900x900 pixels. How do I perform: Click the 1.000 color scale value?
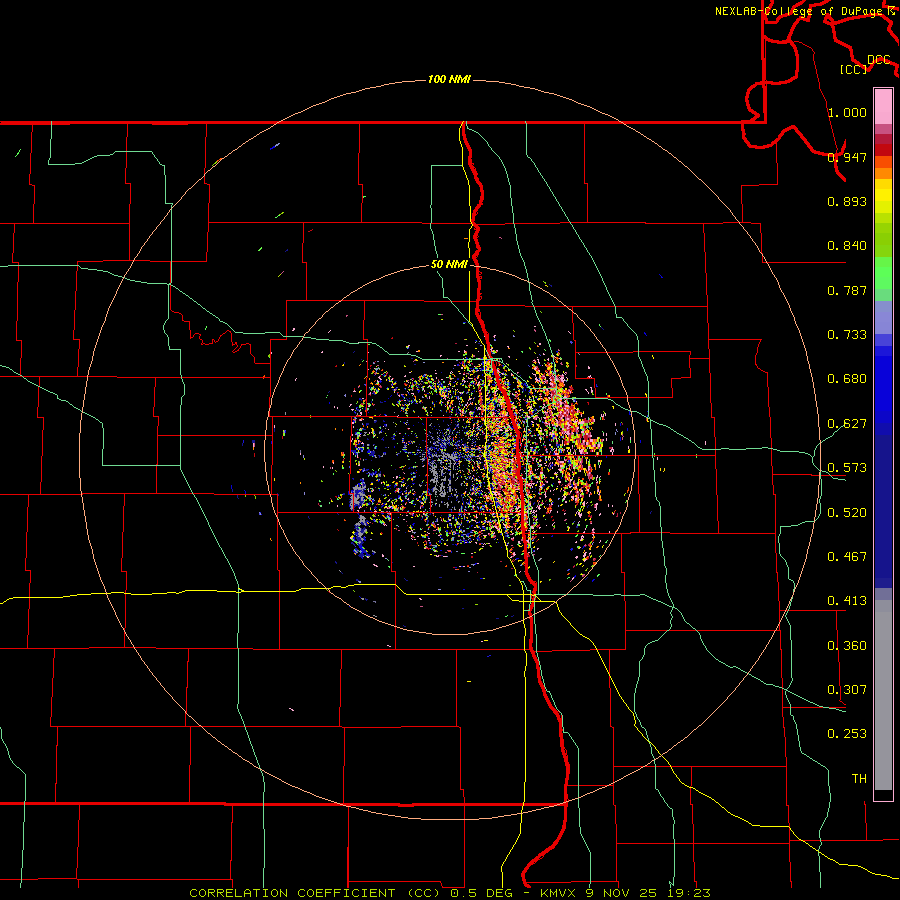tap(847, 112)
